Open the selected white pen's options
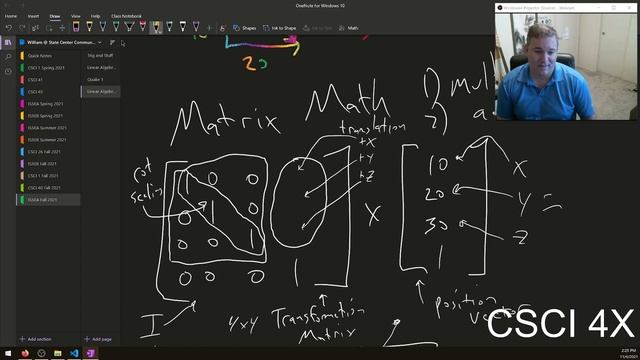Viewport: 640px width, 360px height. click(x=156, y=27)
